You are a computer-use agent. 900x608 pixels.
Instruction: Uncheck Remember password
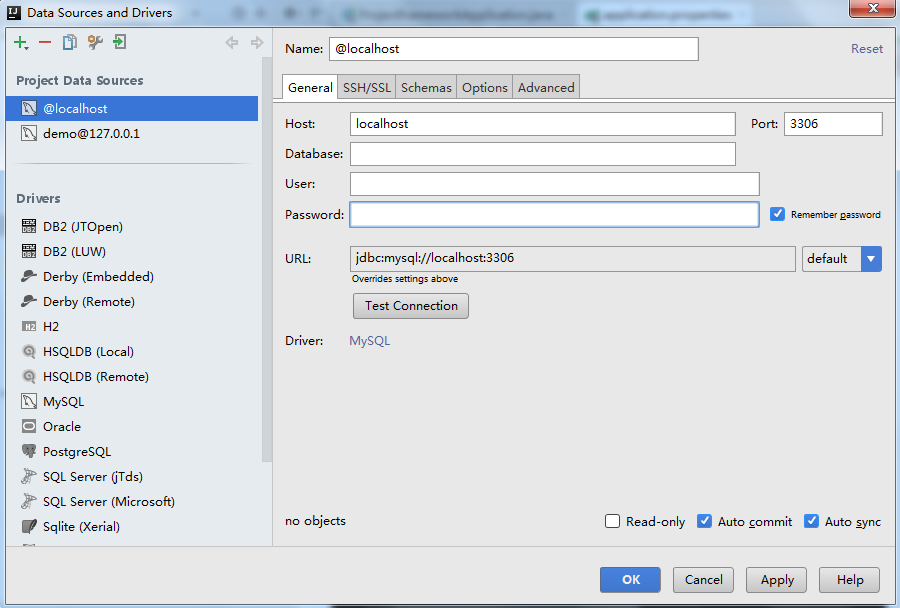[778, 213]
